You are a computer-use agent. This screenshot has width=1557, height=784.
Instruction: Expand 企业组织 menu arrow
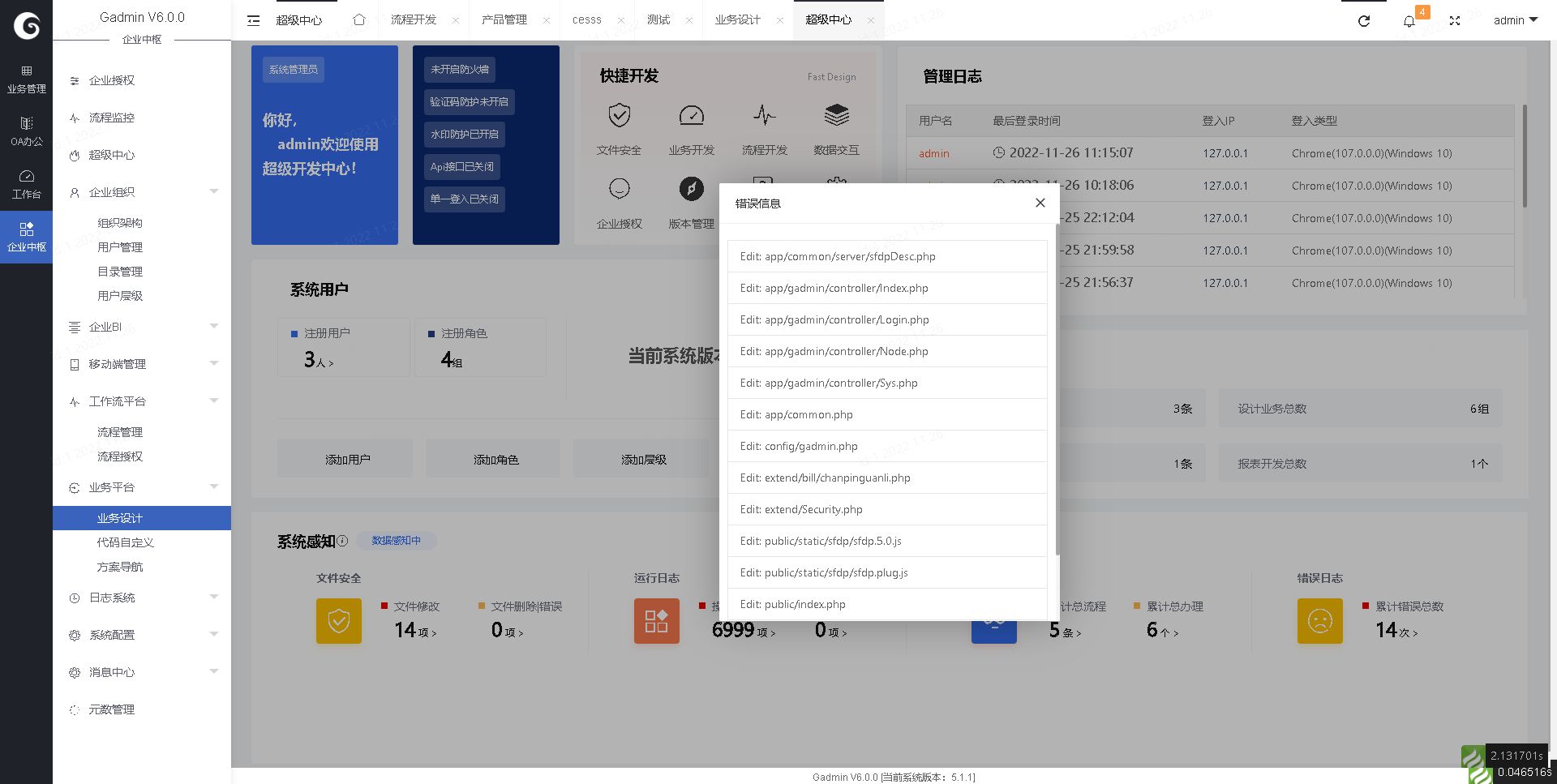214,191
